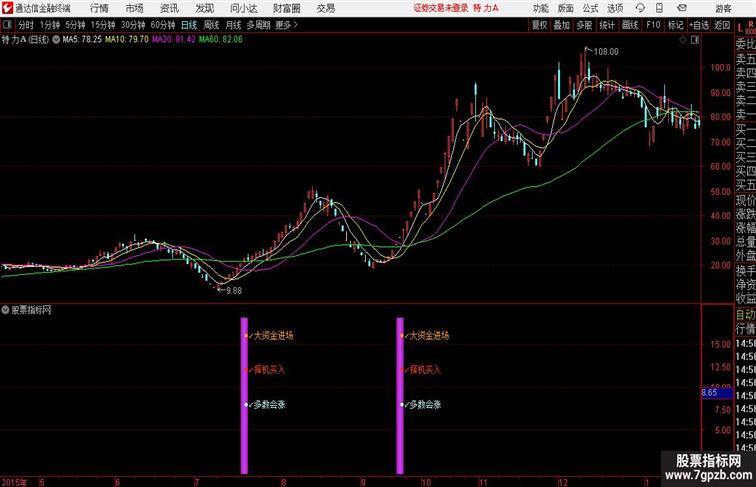Image resolution: width=756 pixels, height=487 pixels.
Task: Click the 游客 user account label
Action: 723,8
